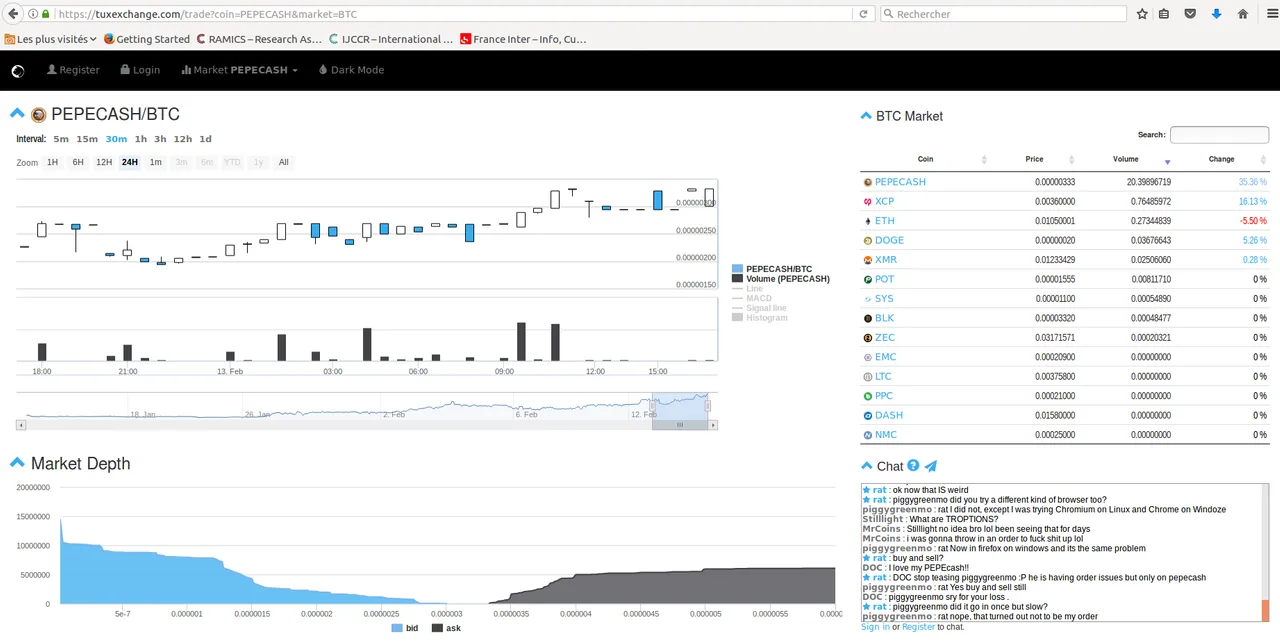Click the DASH coin icon
1280x644 pixels.
point(867,416)
